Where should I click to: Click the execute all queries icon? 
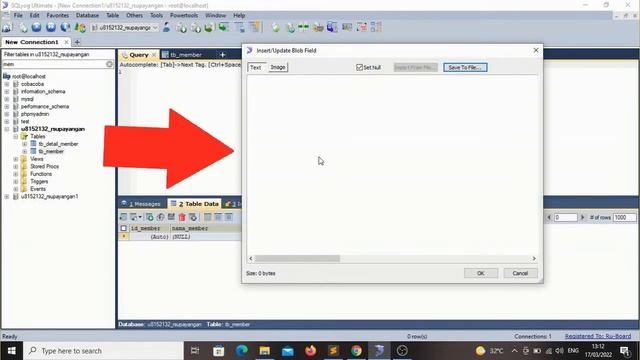pyautogui.click(x=51, y=27)
